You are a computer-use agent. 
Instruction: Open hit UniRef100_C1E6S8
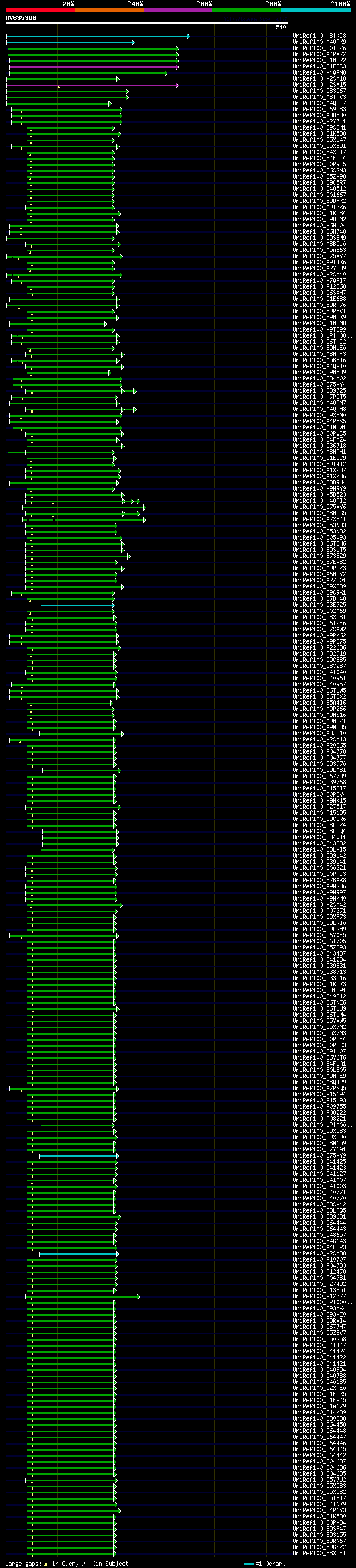pyautogui.click(x=319, y=299)
